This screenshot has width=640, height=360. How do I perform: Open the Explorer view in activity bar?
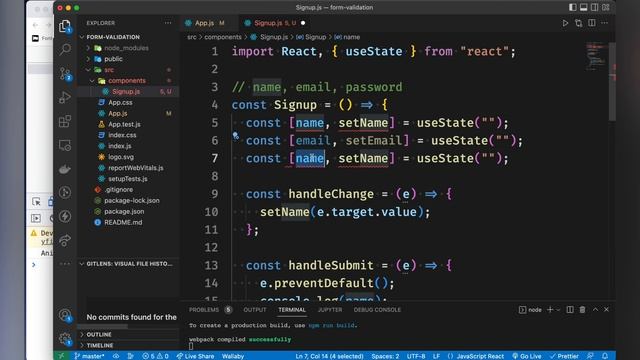coord(64,27)
